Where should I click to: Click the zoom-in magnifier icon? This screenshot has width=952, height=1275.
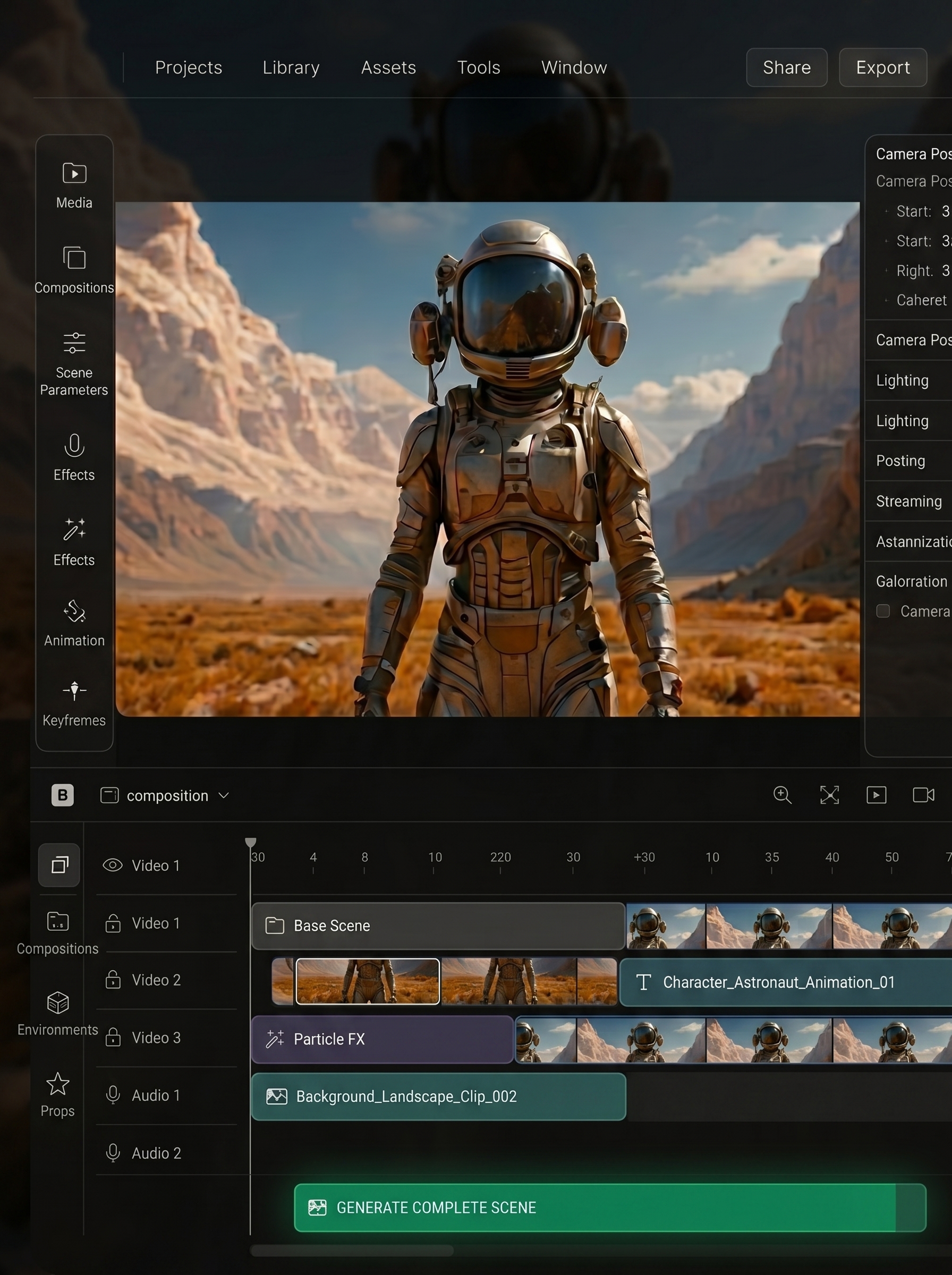[x=782, y=795]
